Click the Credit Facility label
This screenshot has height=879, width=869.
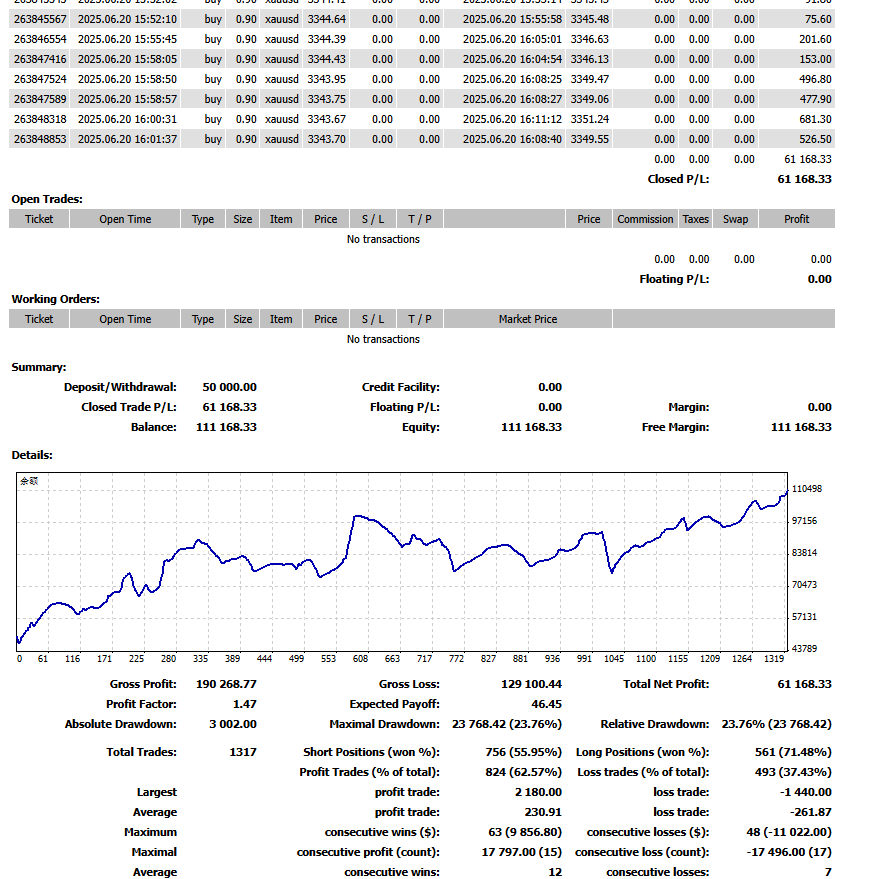click(400, 387)
